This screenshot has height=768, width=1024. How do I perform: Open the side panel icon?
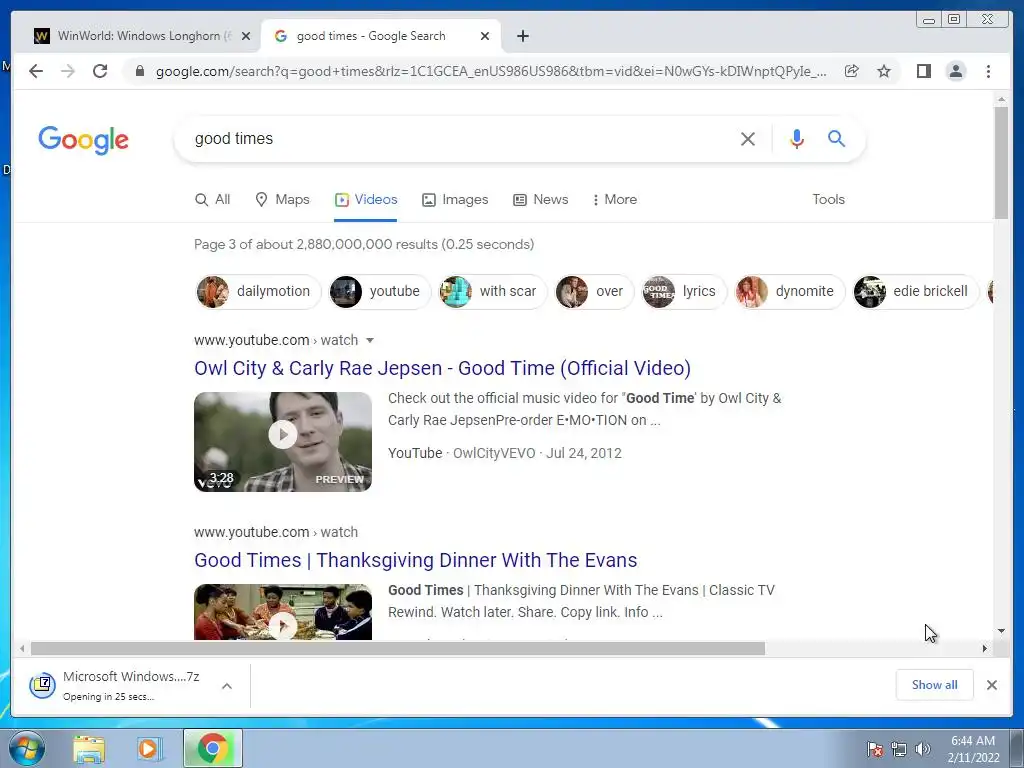point(923,71)
